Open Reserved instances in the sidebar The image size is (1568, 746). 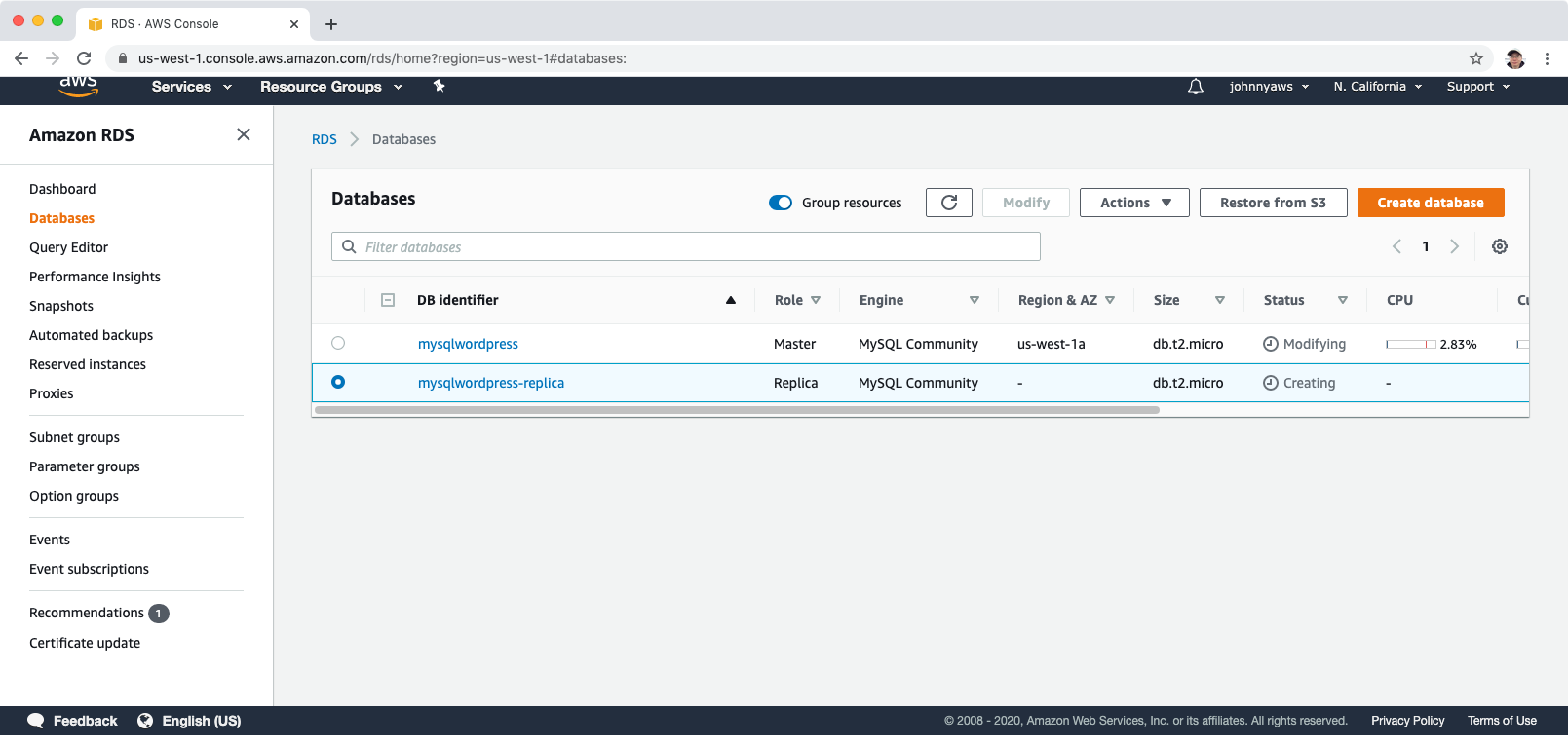tap(88, 364)
